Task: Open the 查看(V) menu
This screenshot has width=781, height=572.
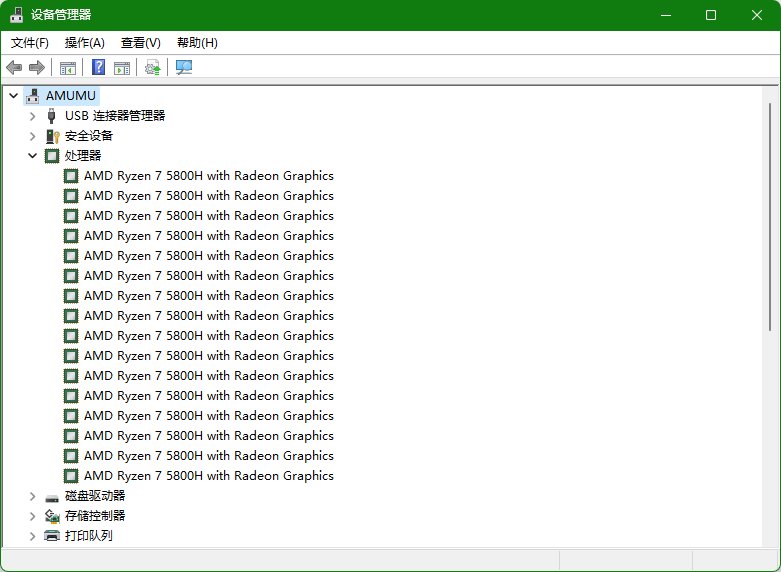Action: coord(141,43)
